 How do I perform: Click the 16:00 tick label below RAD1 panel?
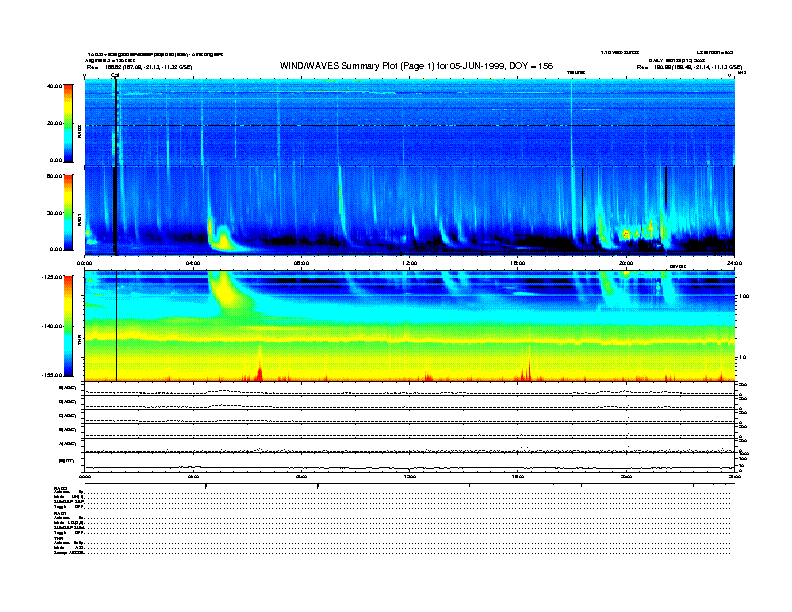518,263
